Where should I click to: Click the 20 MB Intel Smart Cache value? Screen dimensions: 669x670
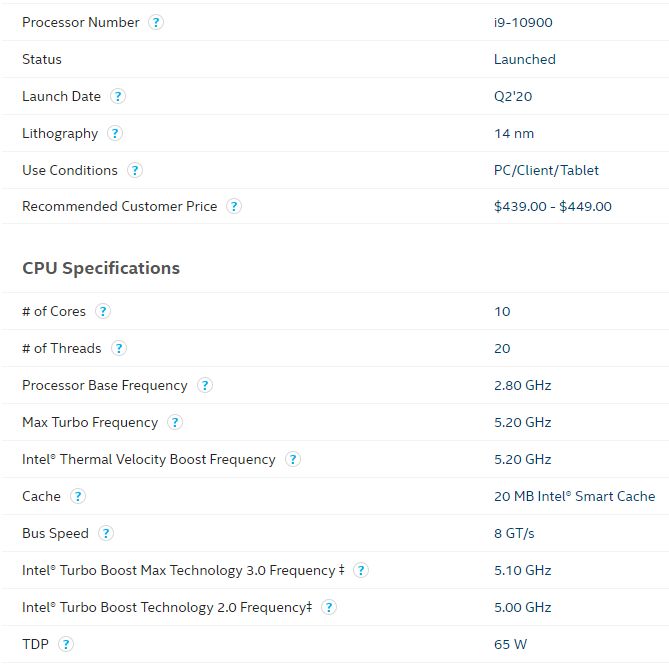[575, 496]
